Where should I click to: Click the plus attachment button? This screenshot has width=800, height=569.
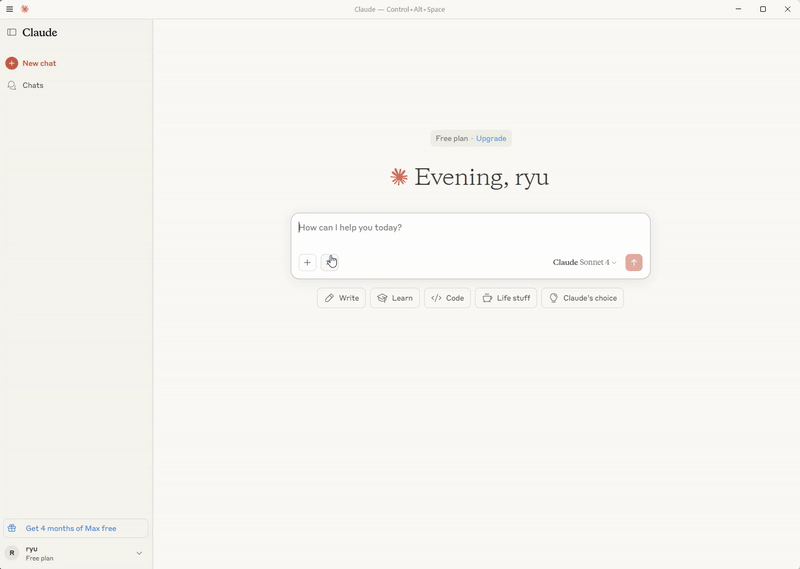(x=307, y=262)
